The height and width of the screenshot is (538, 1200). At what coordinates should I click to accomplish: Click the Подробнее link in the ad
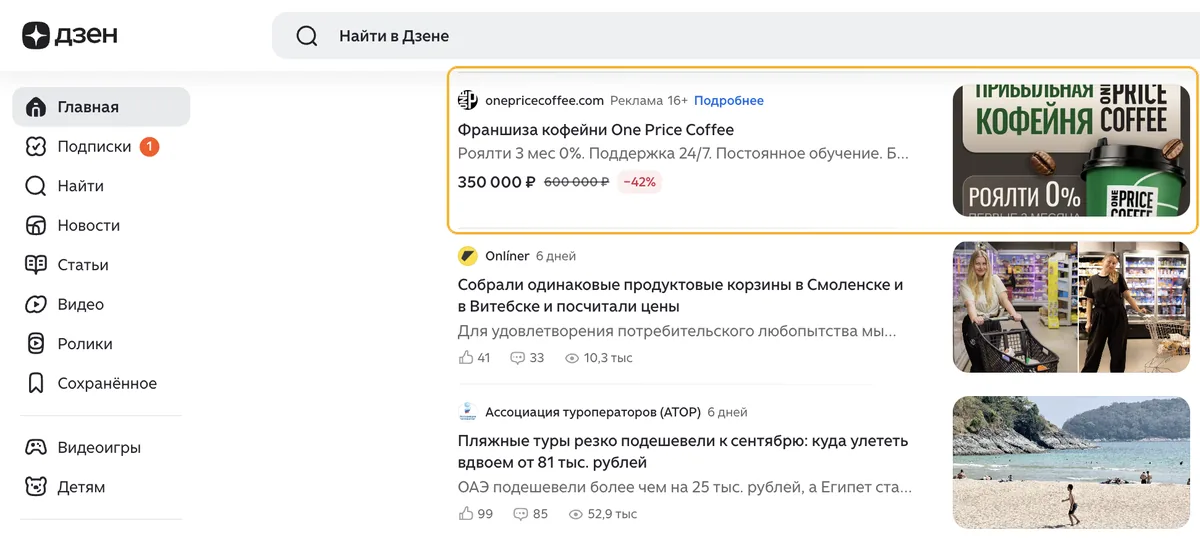(729, 100)
